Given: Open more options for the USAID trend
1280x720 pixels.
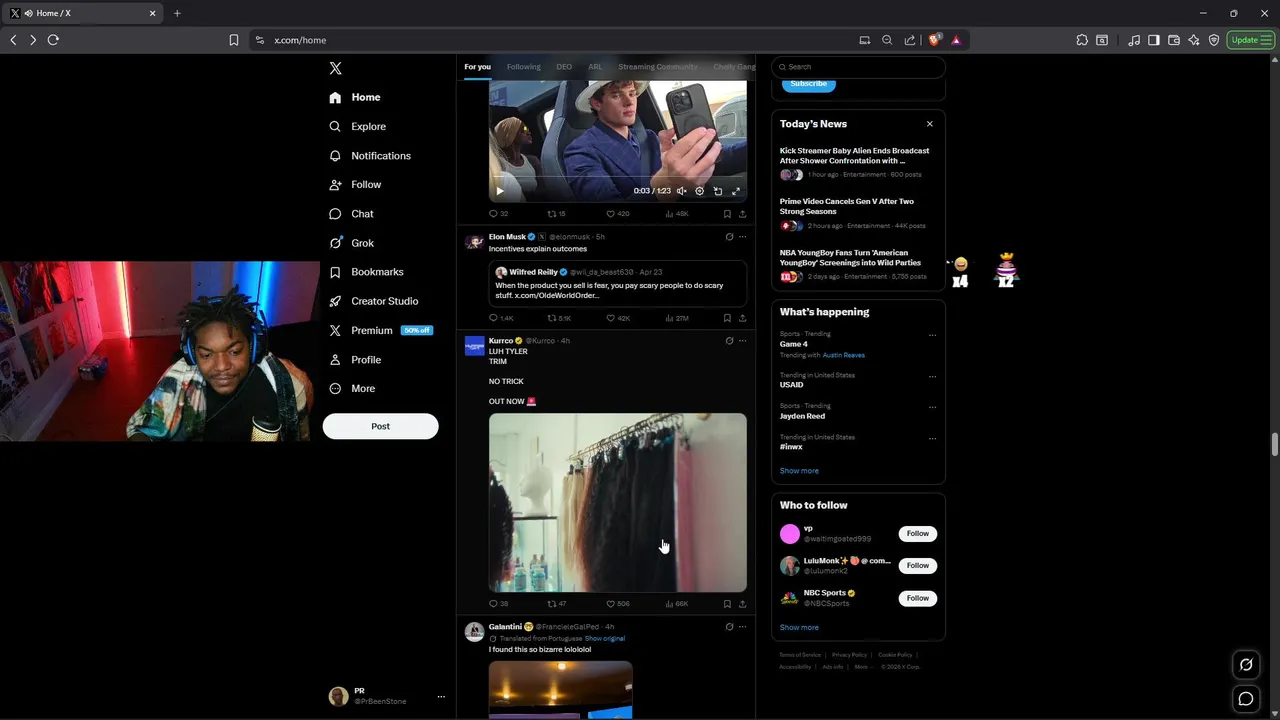Looking at the screenshot, I should 932,376.
